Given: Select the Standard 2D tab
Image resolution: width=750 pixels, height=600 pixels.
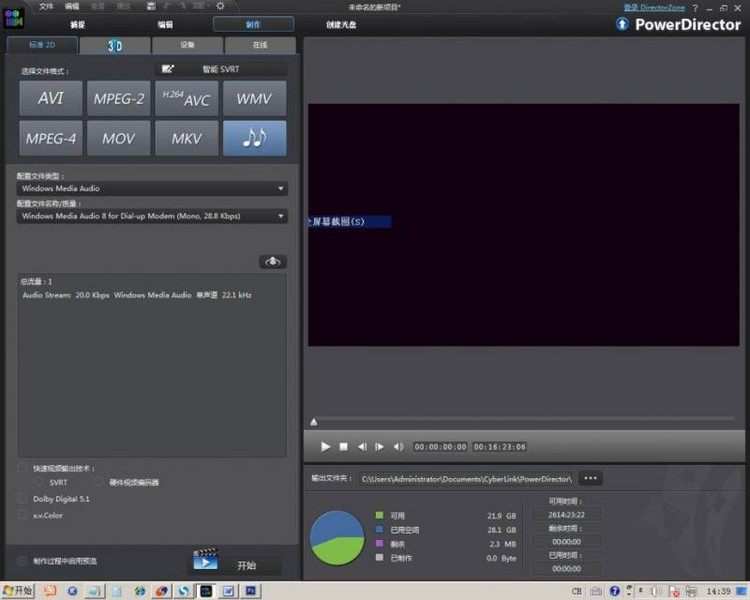Looking at the screenshot, I should click(x=42, y=45).
